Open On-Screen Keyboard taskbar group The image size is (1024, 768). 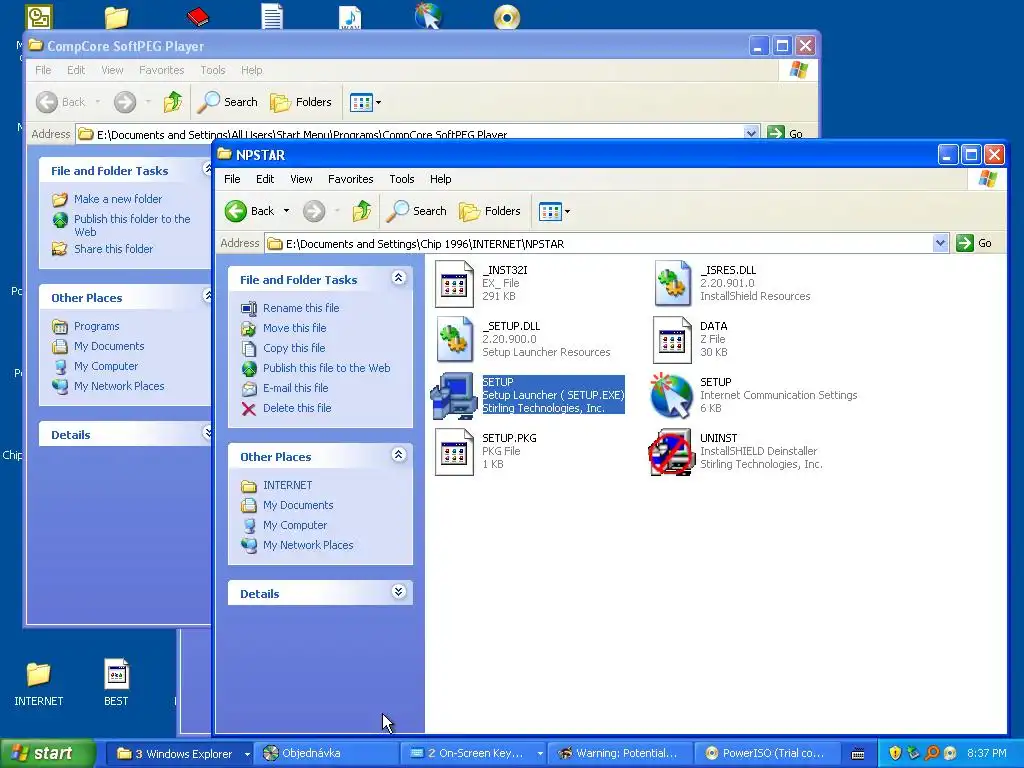(472, 754)
